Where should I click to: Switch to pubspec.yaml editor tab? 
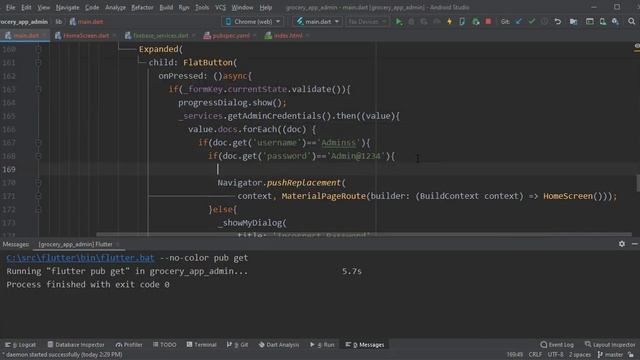point(230,36)
